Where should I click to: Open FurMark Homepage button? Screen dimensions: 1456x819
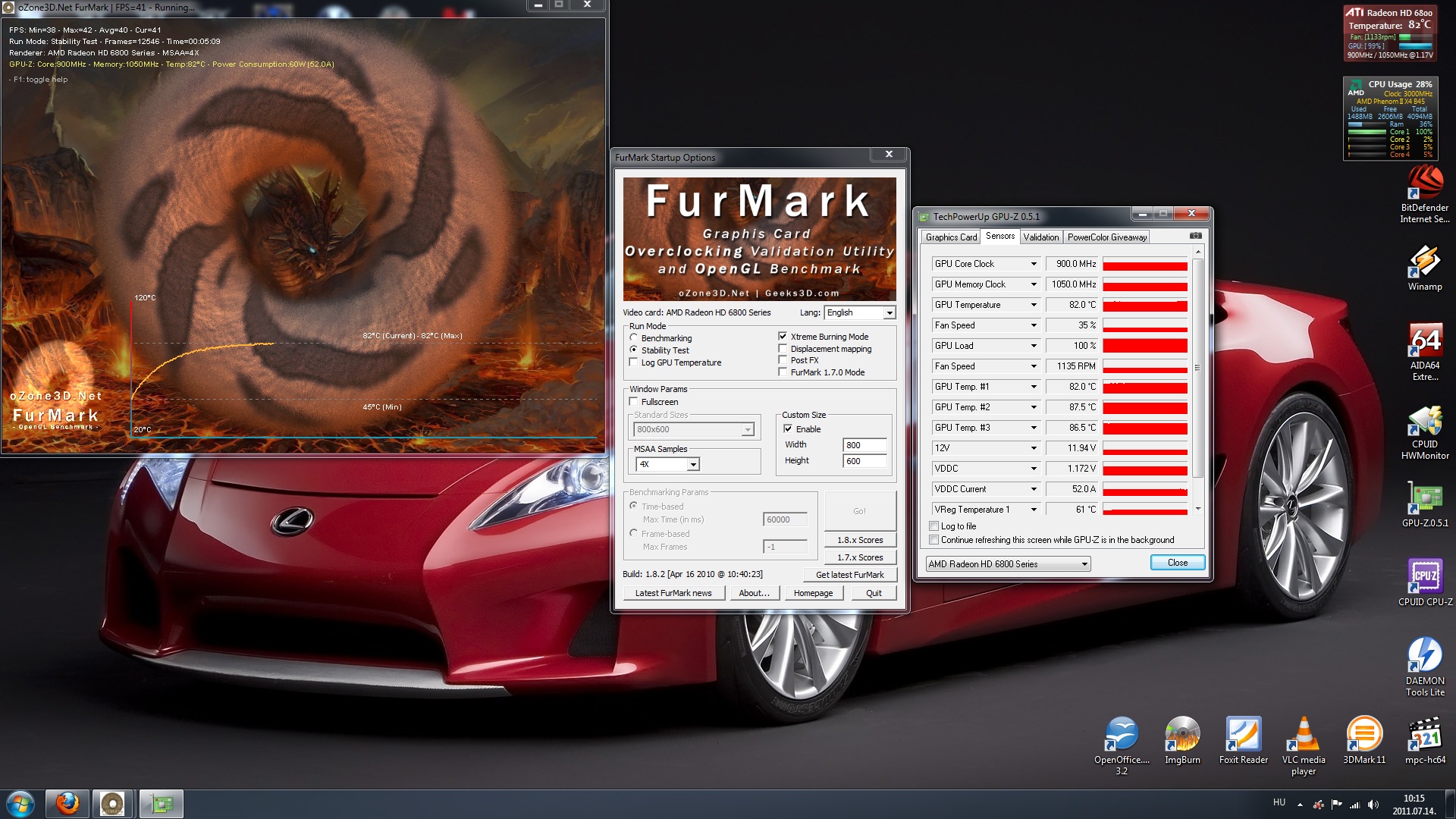813,593
